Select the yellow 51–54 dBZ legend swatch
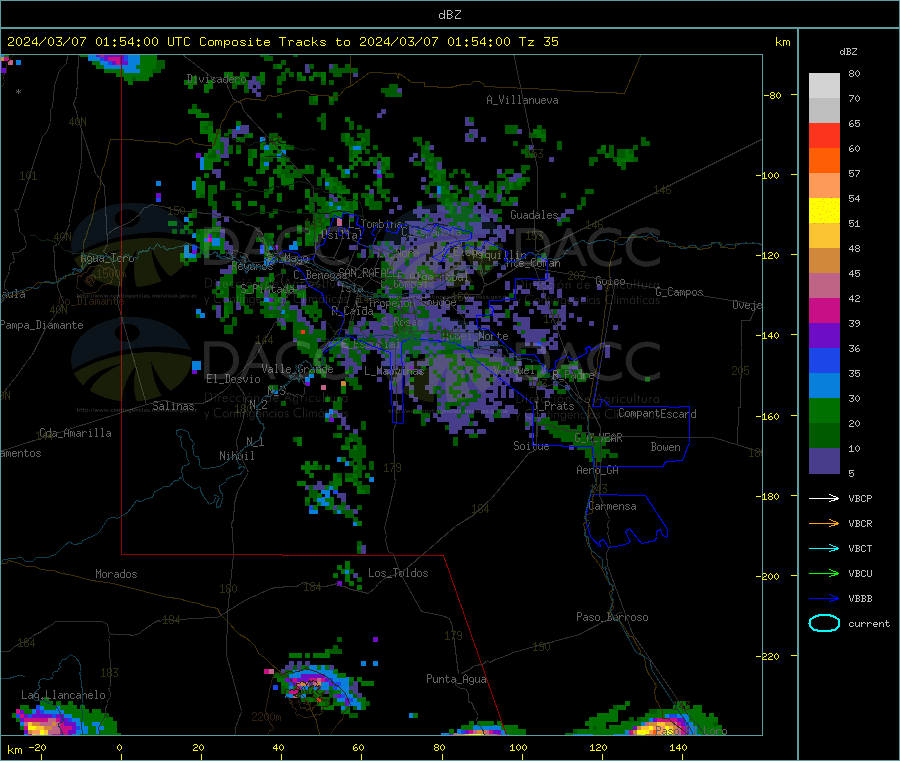 pyautogui.click(x=824, y=211)
